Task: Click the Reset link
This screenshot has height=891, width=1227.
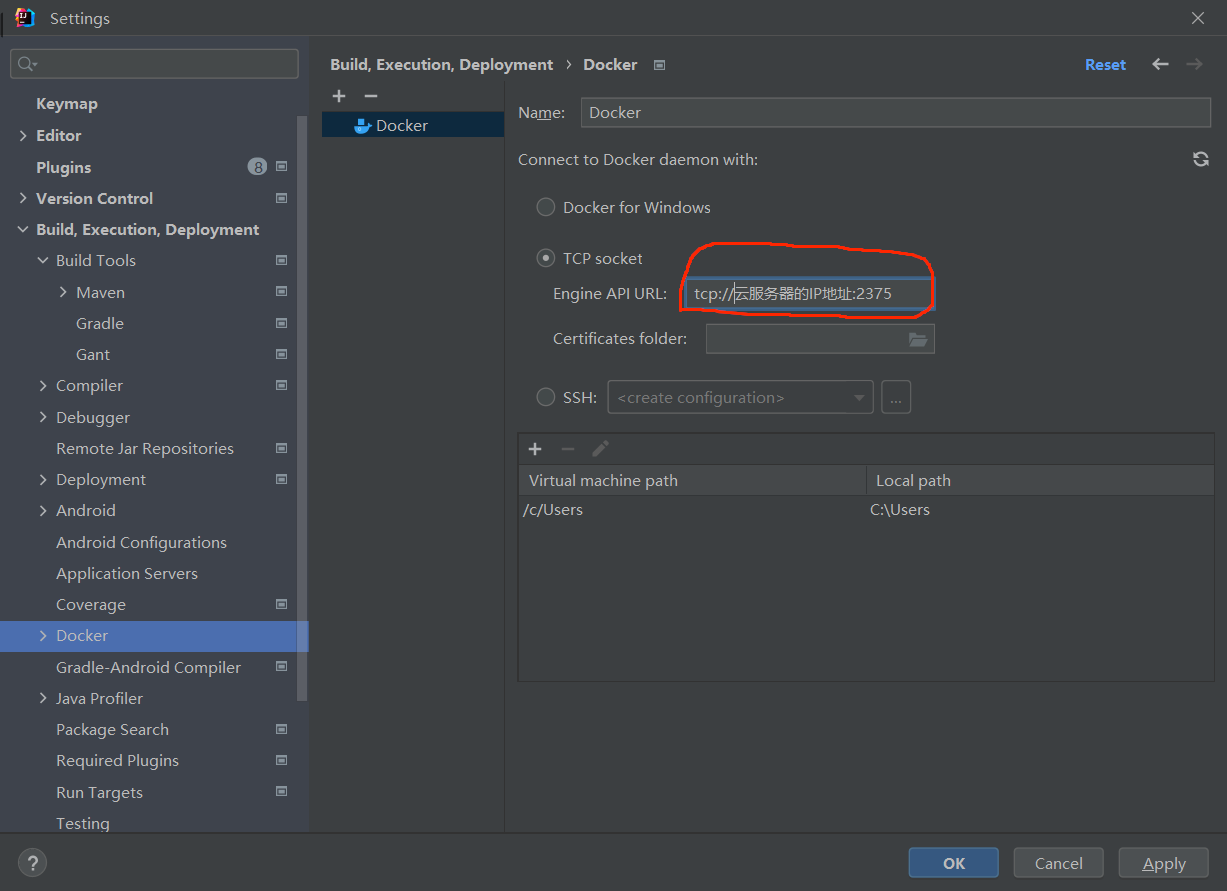Action: pos(1105,64)
